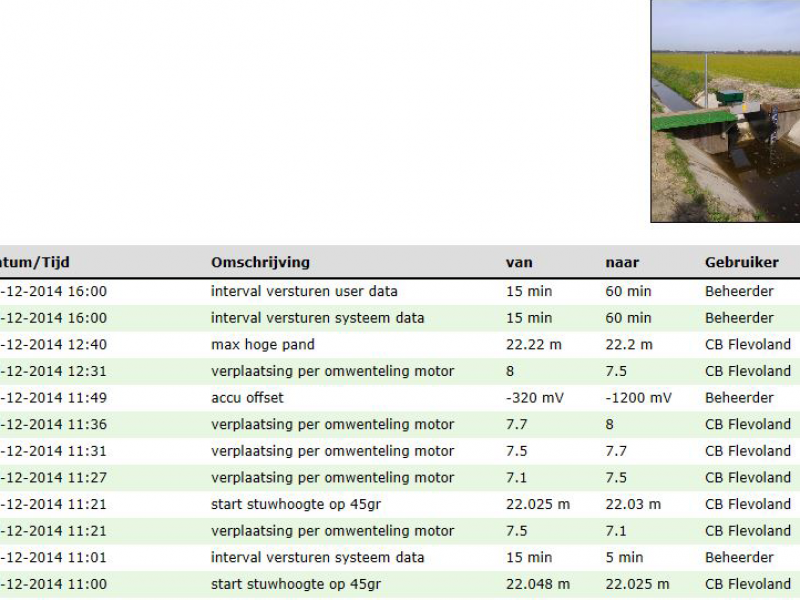
Task: Select the 5 min 'naar' value
Action: click(x=625, y=558)
